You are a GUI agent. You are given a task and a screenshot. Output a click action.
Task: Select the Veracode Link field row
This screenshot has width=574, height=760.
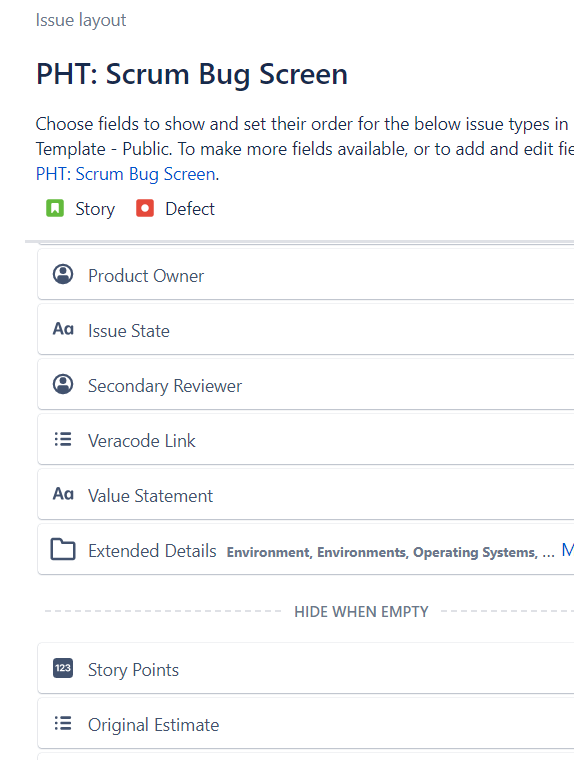[x=306, y=440]
